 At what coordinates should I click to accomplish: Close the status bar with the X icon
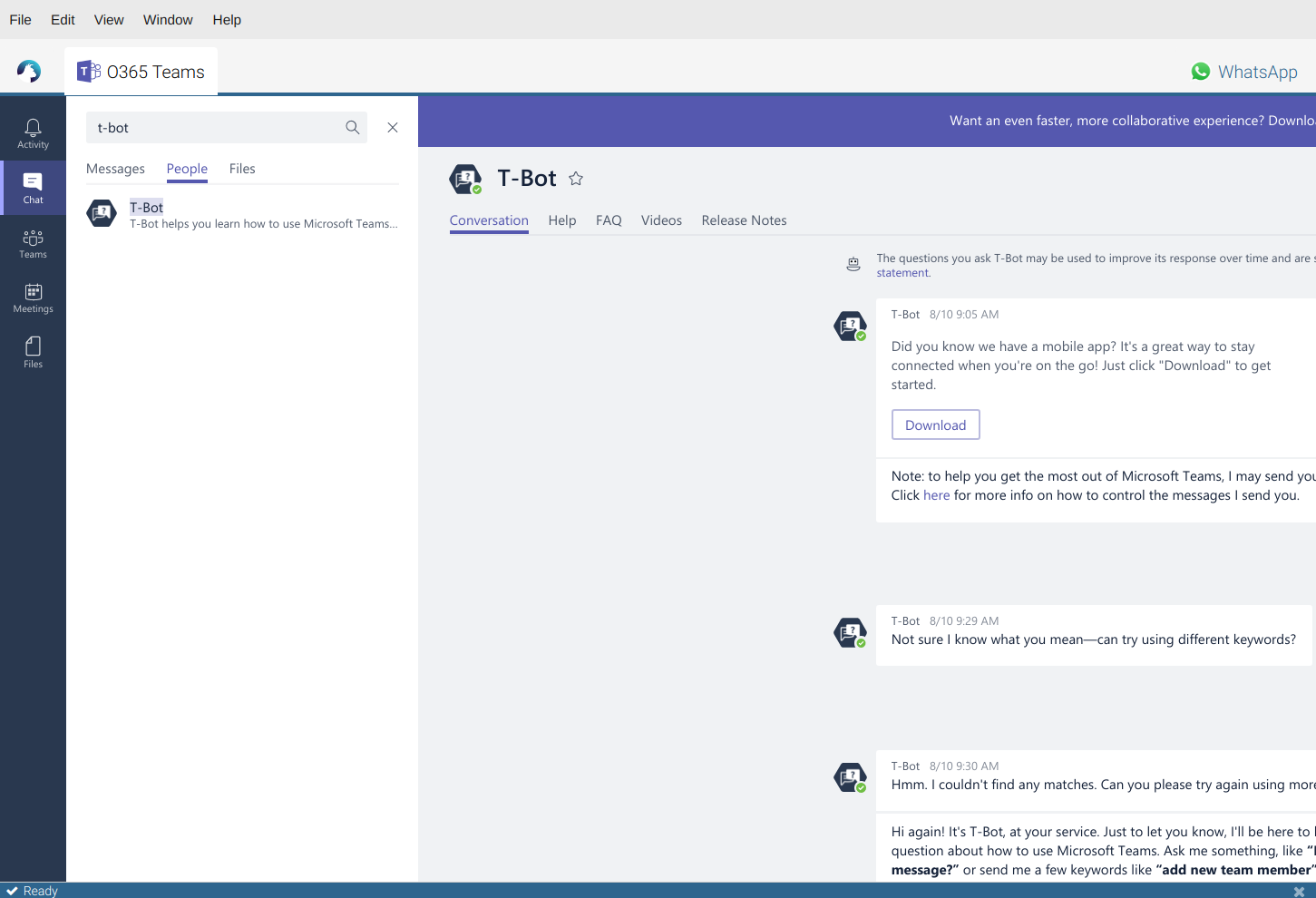[x=1300, y=891]
